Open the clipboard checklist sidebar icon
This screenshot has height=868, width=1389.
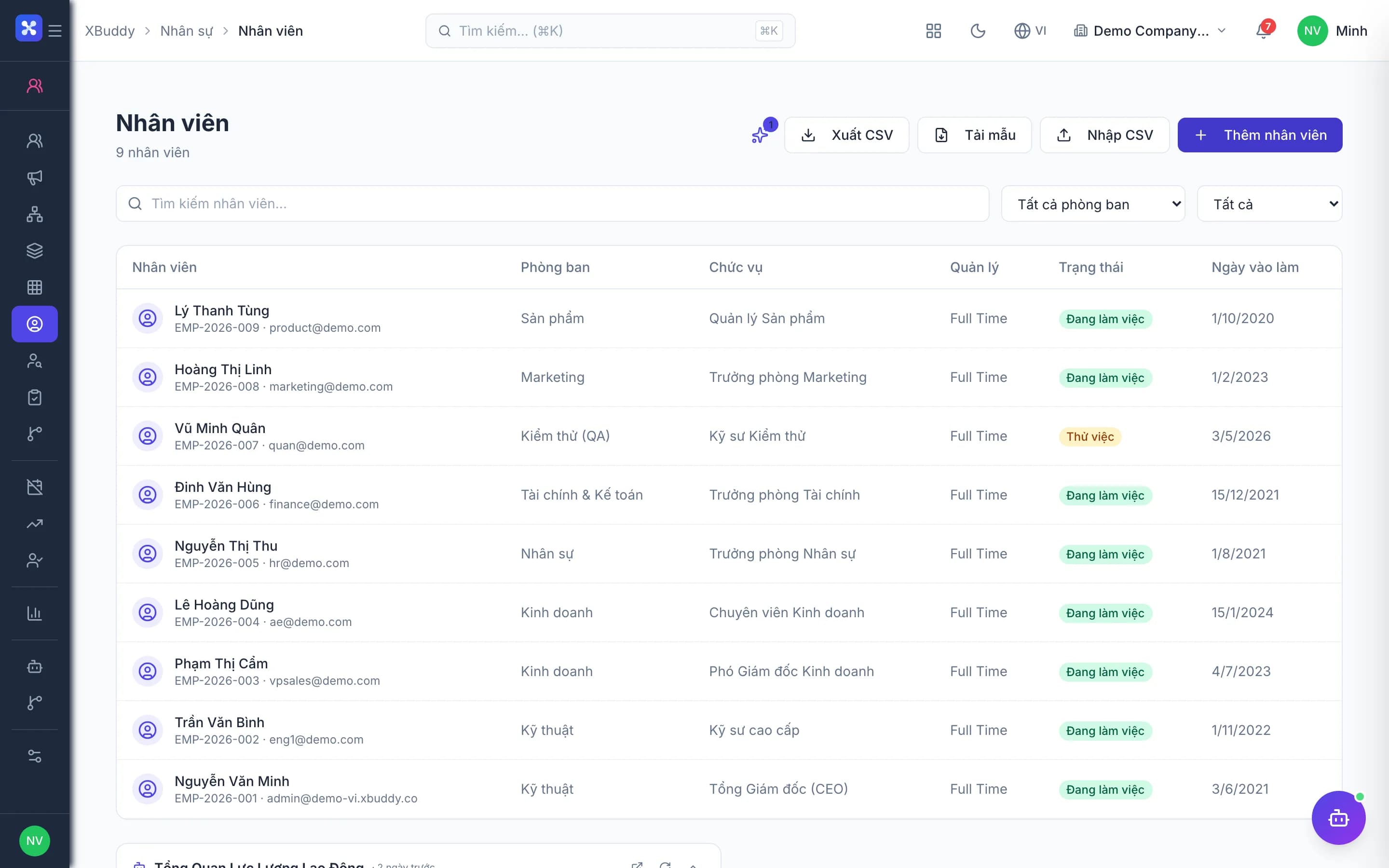tap(34, 397)
